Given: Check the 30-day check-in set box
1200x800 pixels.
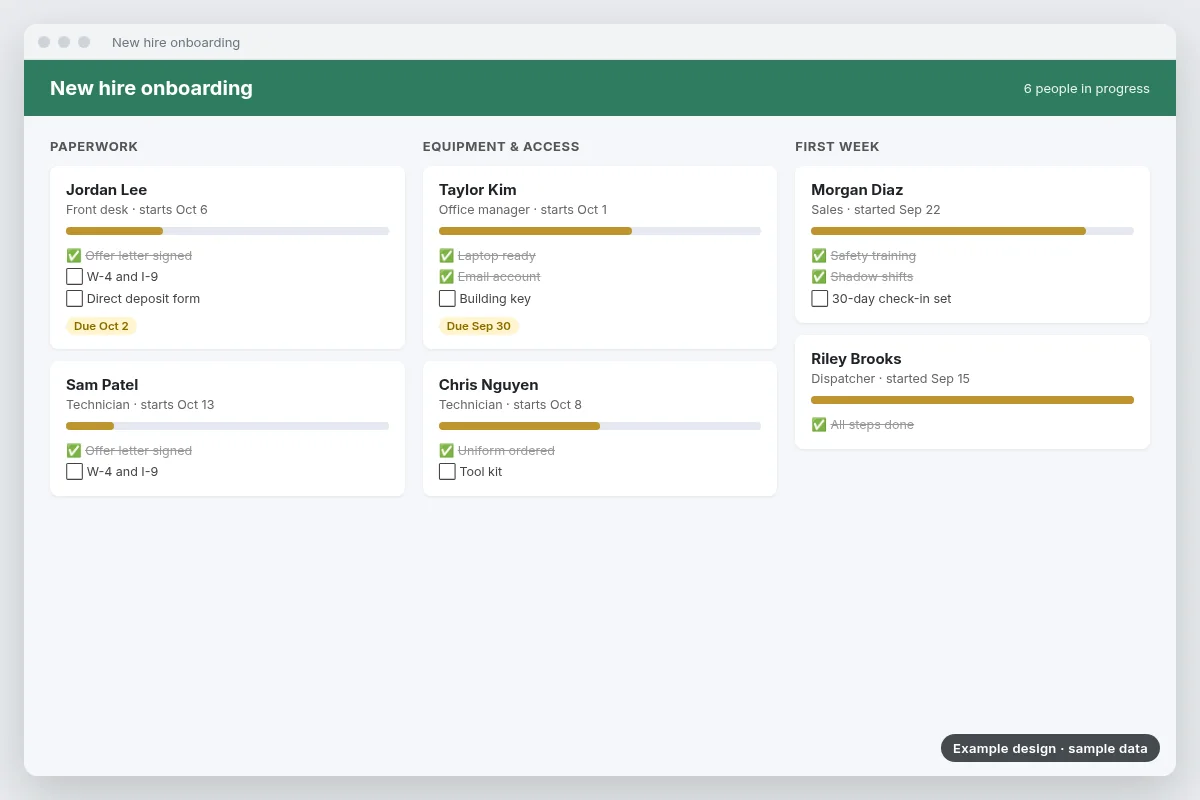Looking at the screenshot, I should pyautogui.click(x=819, y=298).
